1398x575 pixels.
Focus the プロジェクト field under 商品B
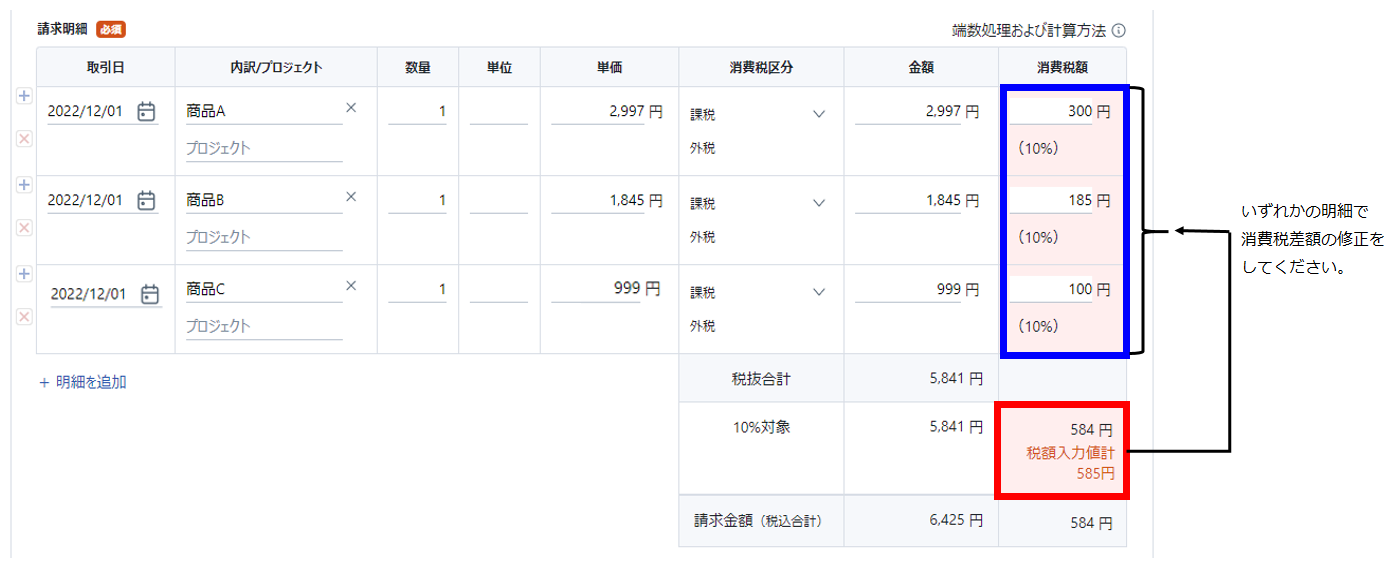point(264,238)
